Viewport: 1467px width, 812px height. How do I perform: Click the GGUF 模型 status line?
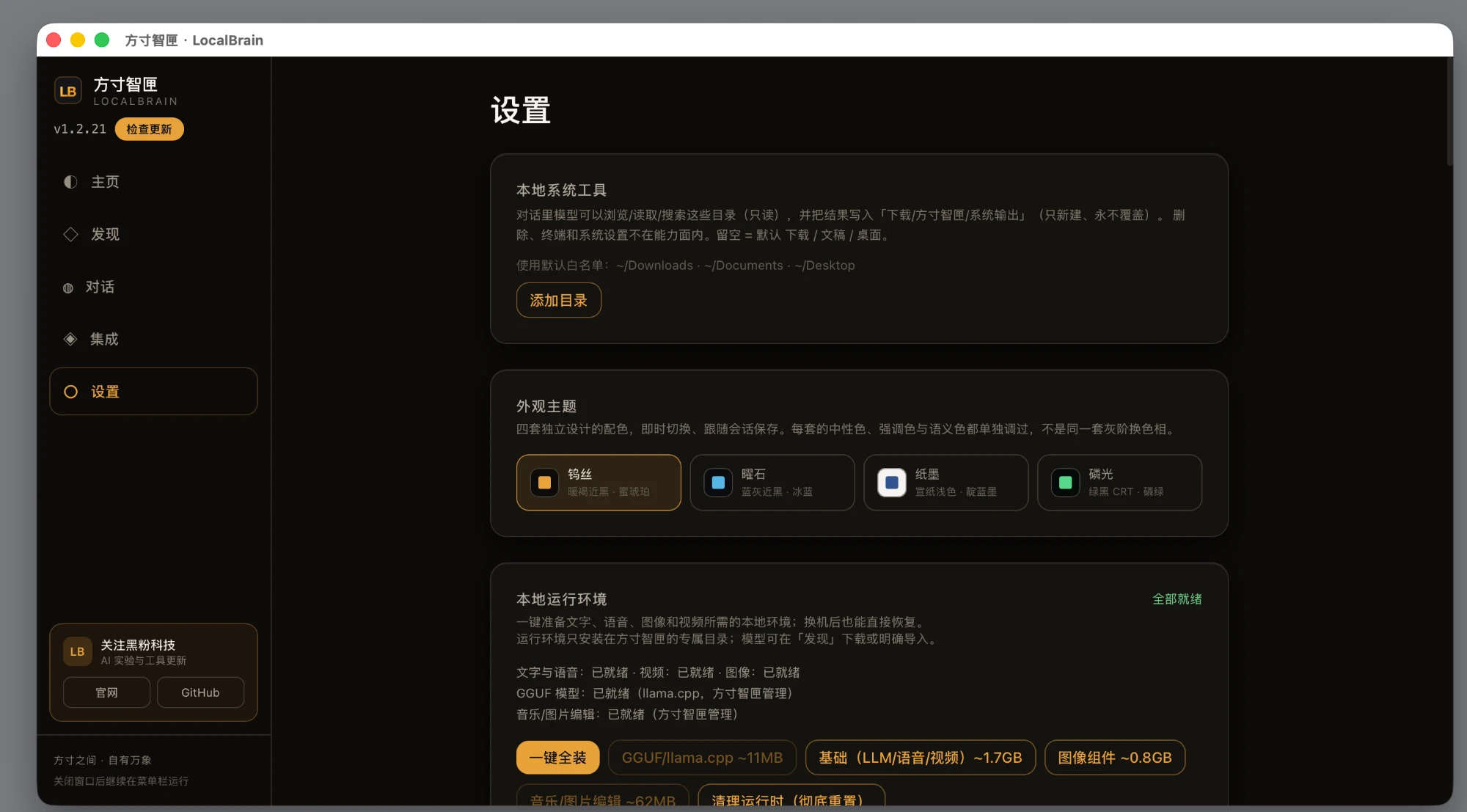[654, 693]
